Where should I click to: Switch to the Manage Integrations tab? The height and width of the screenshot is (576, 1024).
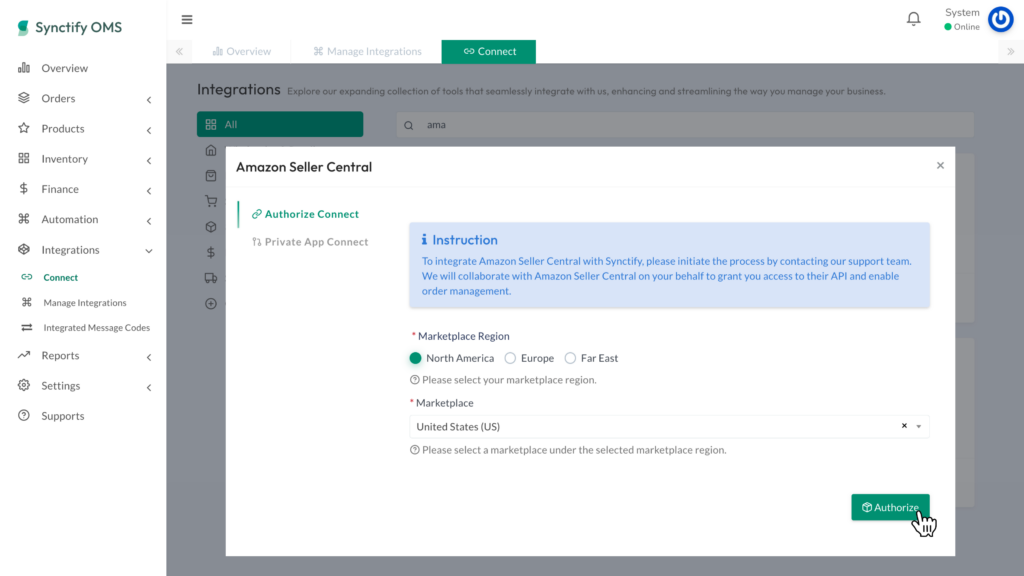coord(367,52)
